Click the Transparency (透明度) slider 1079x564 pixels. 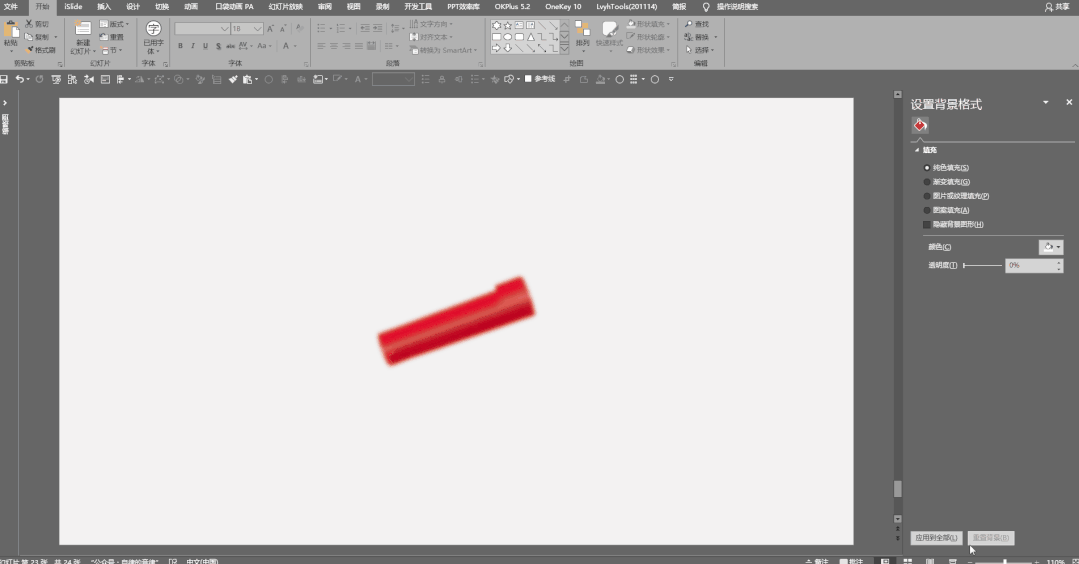(x=983, y=266)
